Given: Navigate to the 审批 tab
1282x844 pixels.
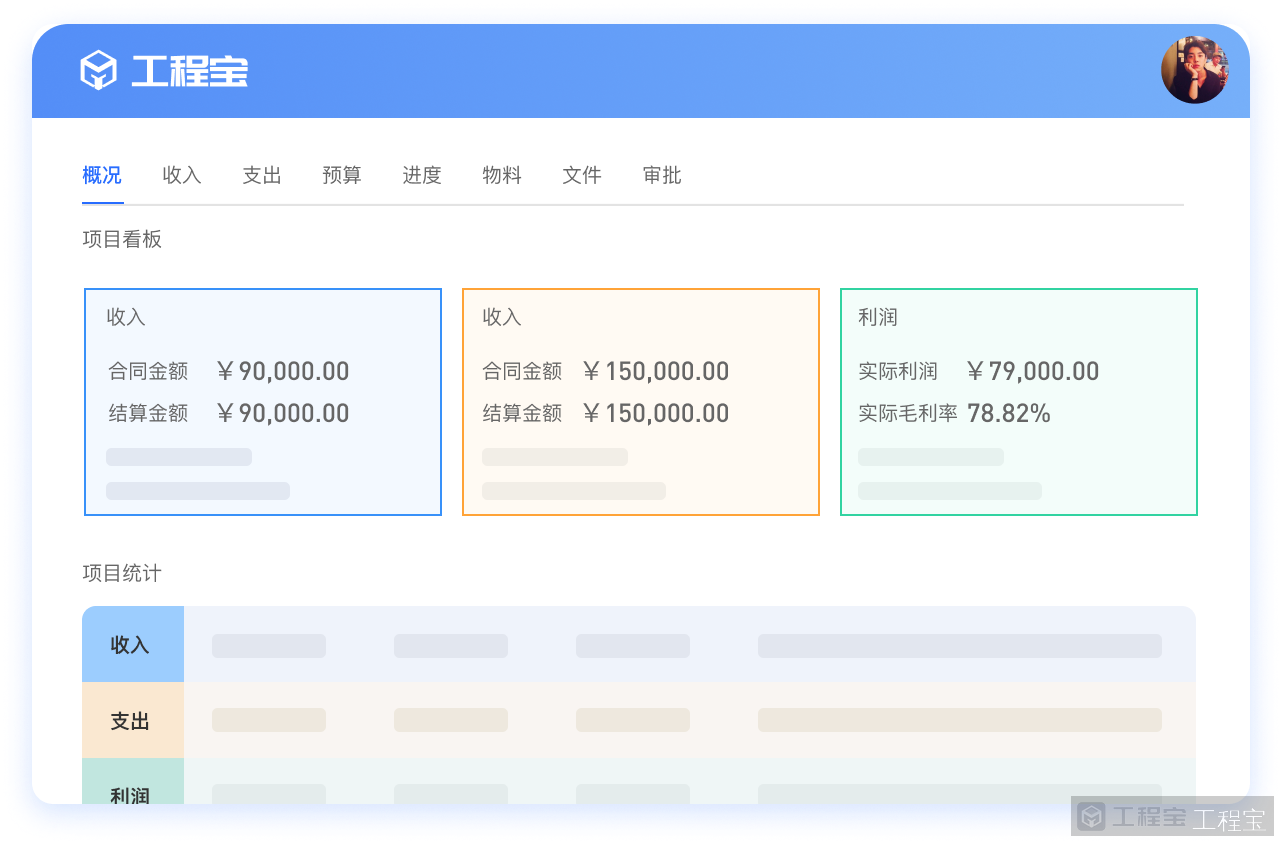Looking at the screenshot, I should (662, 176).
